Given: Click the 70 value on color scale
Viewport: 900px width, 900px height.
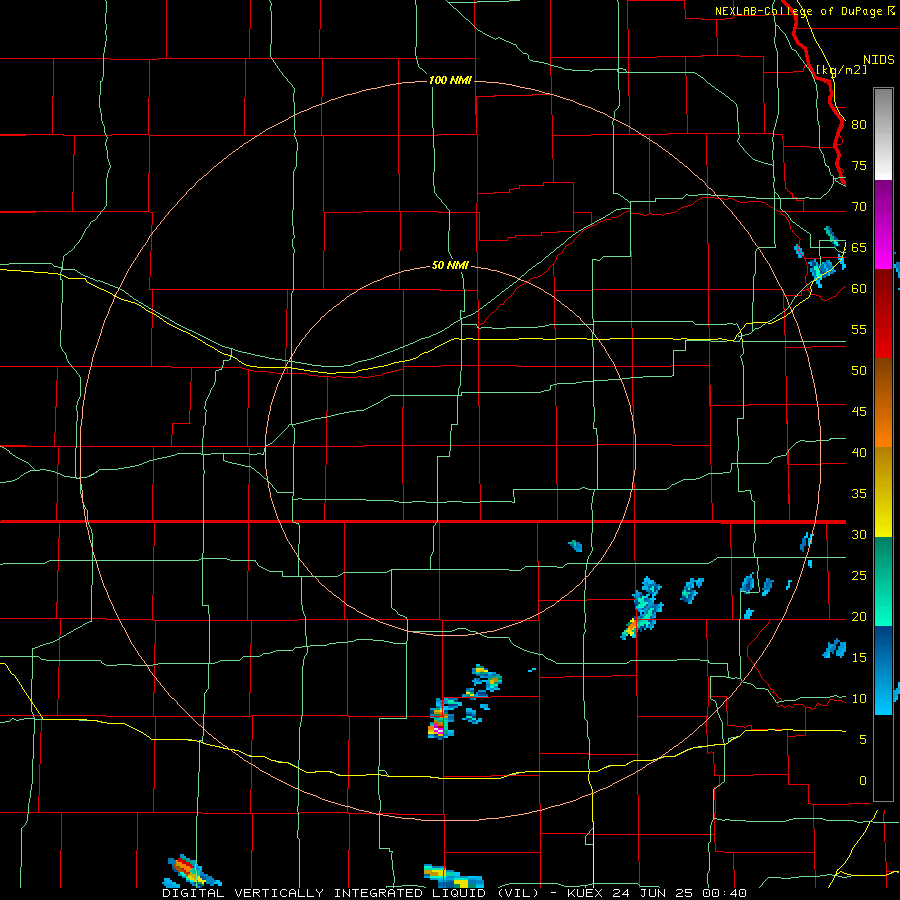Looking at the screenshot, I should point(859,207).
